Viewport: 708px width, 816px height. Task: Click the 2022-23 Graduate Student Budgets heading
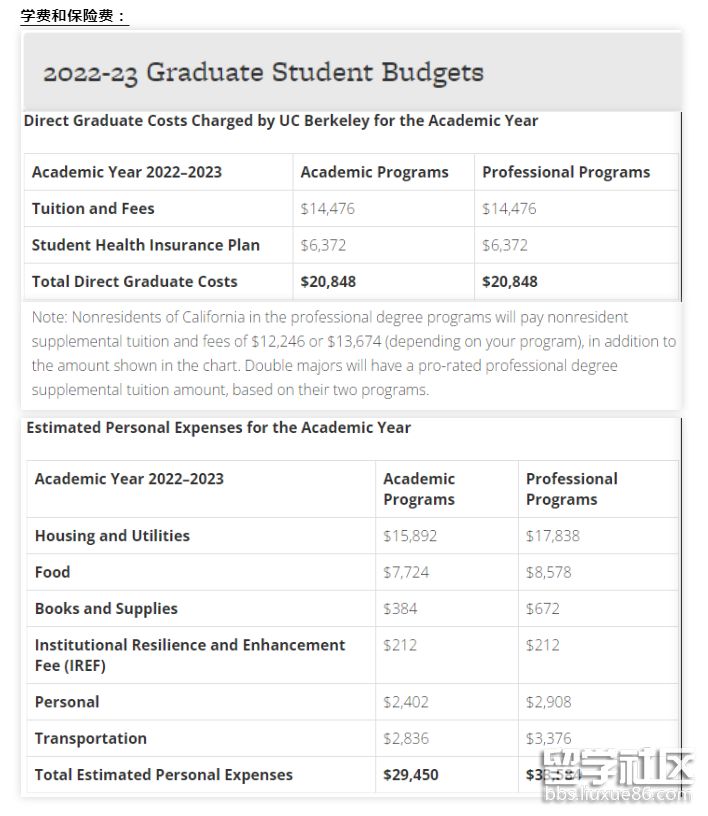263,73
